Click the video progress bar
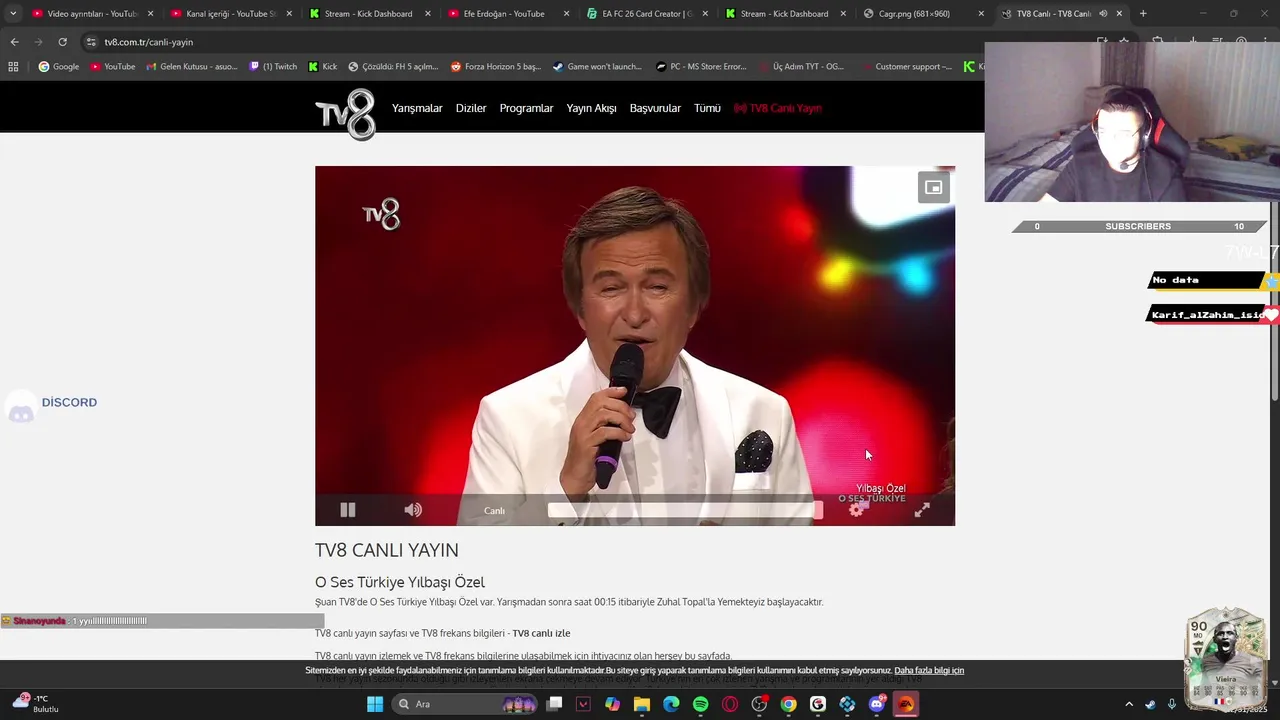The height and width of the screenshot is (720, 1280). pyautogui.click(x=685, y=510)
